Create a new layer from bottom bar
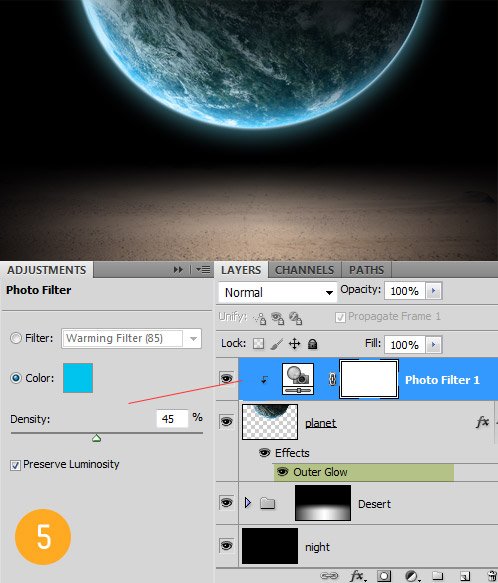Screen dimensions: 498x583 (465, 576)
